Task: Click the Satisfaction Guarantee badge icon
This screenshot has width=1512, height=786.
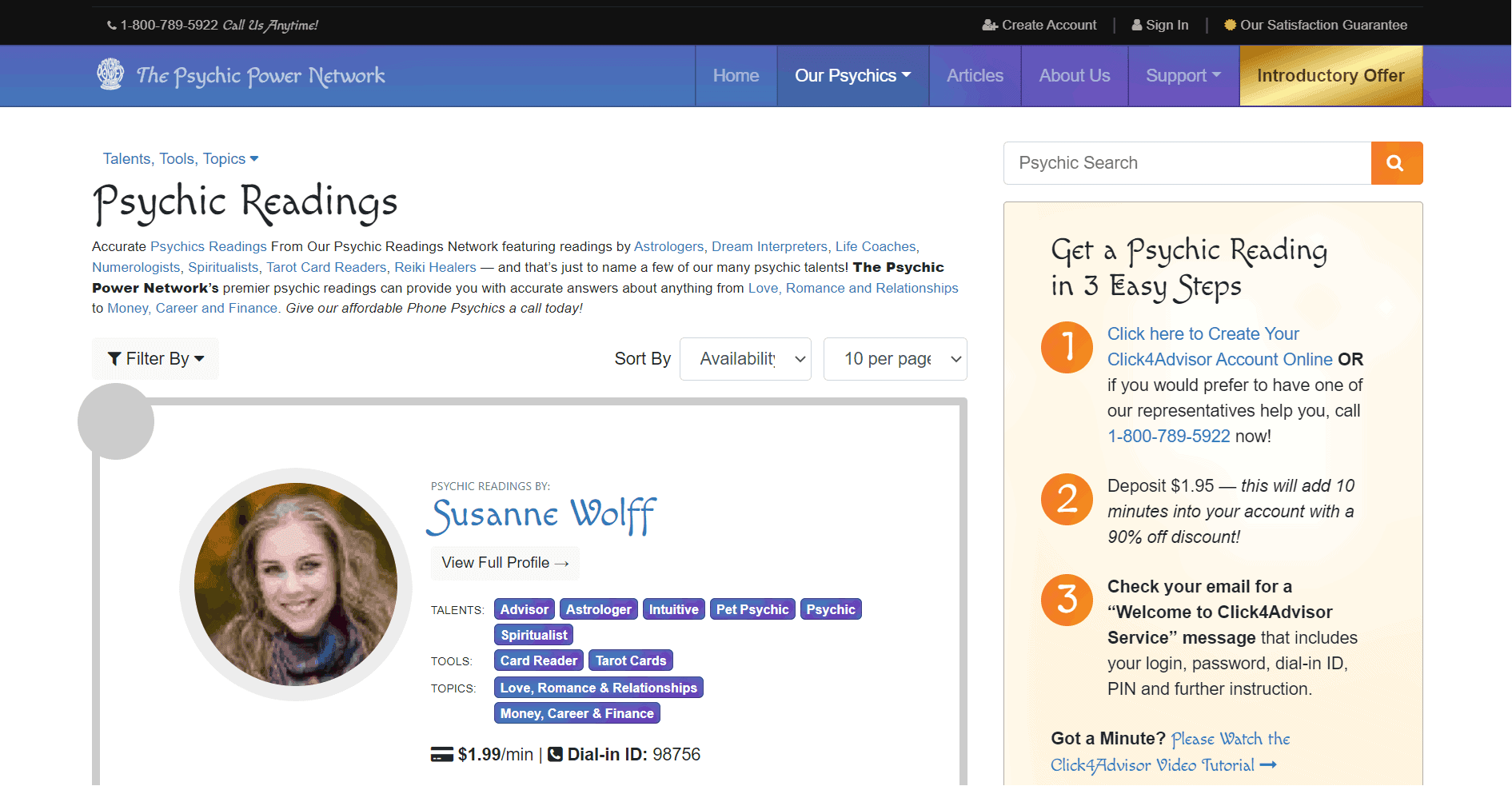Action: 1231,25
